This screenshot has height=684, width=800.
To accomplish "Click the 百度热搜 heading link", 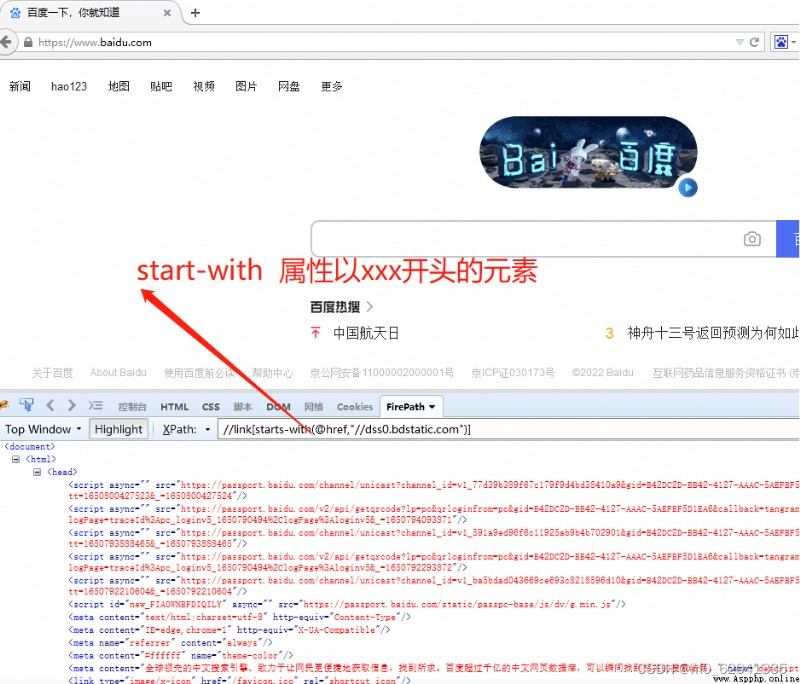I will (335, 307).
